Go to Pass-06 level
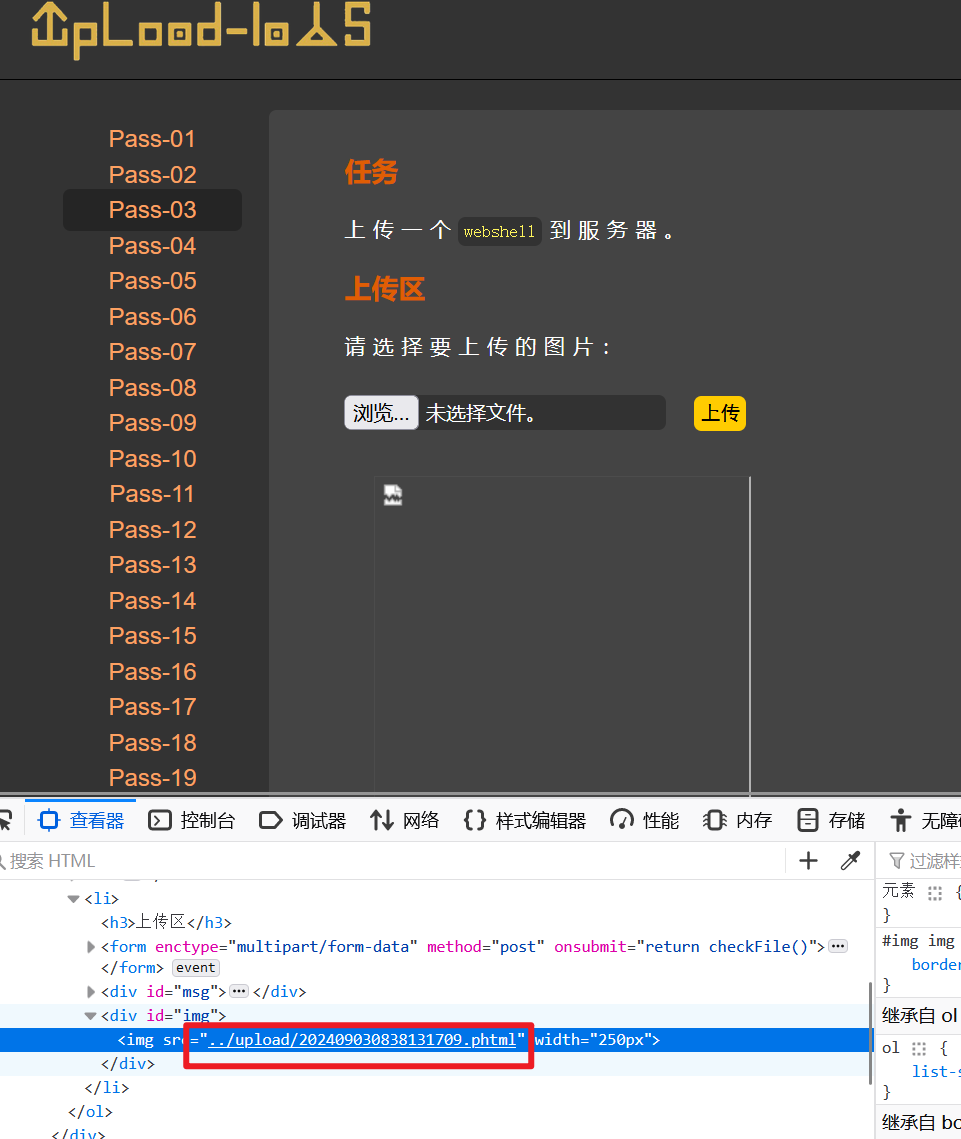 click(x=153, y=317)
